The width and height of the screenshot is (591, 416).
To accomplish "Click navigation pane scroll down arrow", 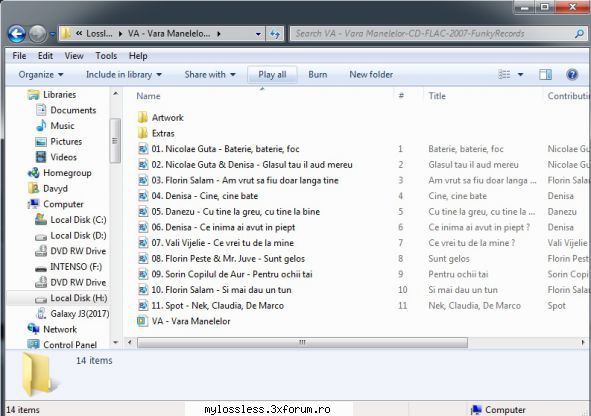I will [116, 343].
